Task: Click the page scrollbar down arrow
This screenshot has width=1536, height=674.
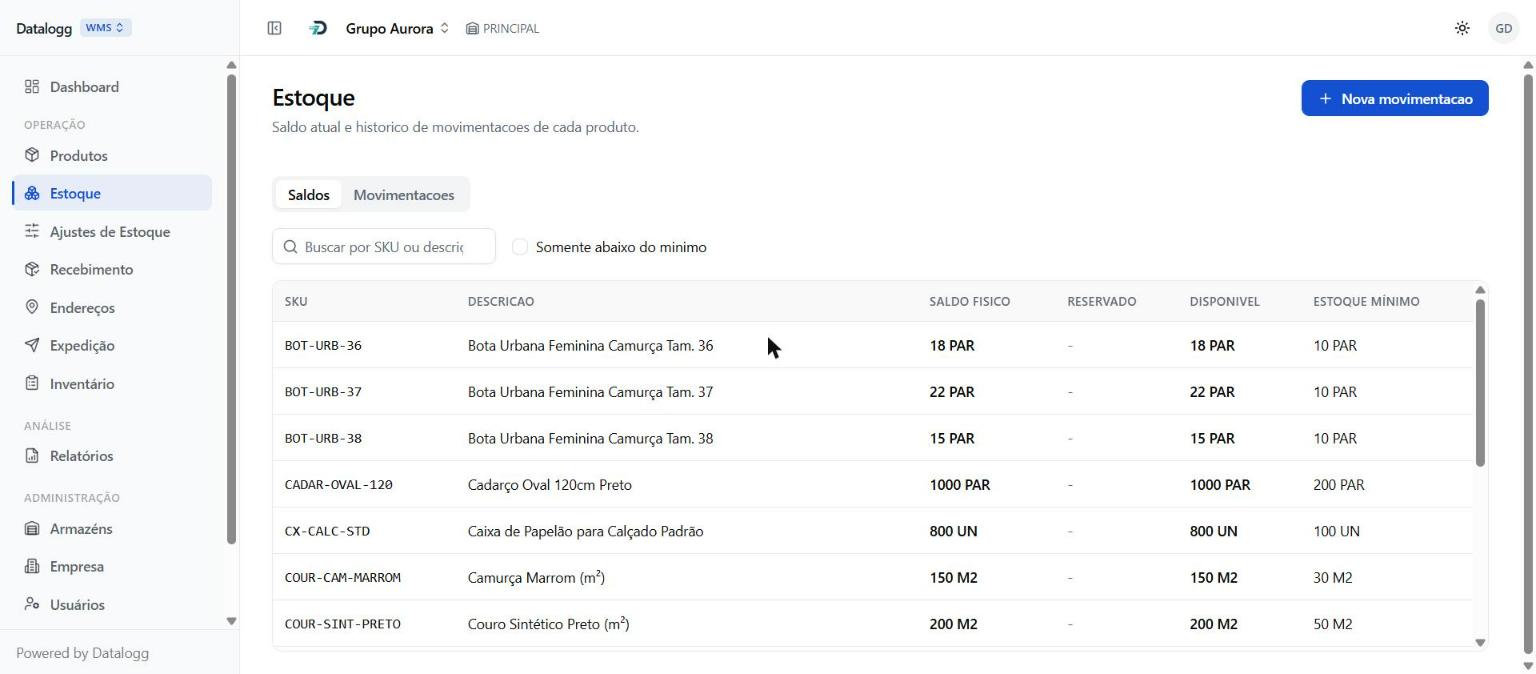Action: click(x=1528, y=666)
